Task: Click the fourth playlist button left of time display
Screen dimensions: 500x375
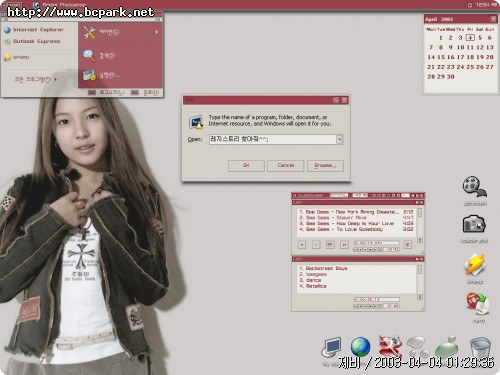Action: pyautogui.click(x=344, y=245)
